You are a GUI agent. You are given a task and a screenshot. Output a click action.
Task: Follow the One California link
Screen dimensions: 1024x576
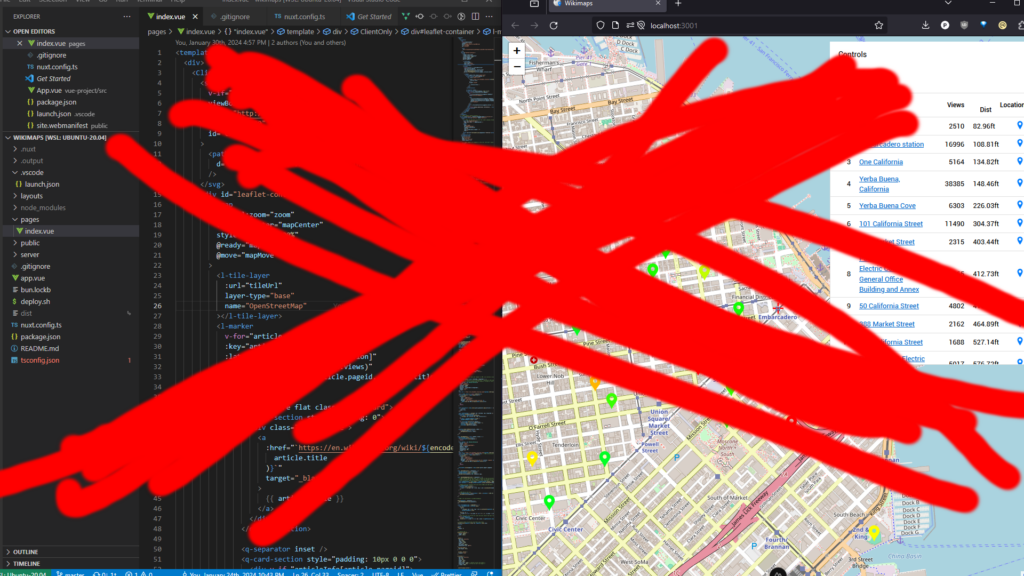(x=881, y=161)
